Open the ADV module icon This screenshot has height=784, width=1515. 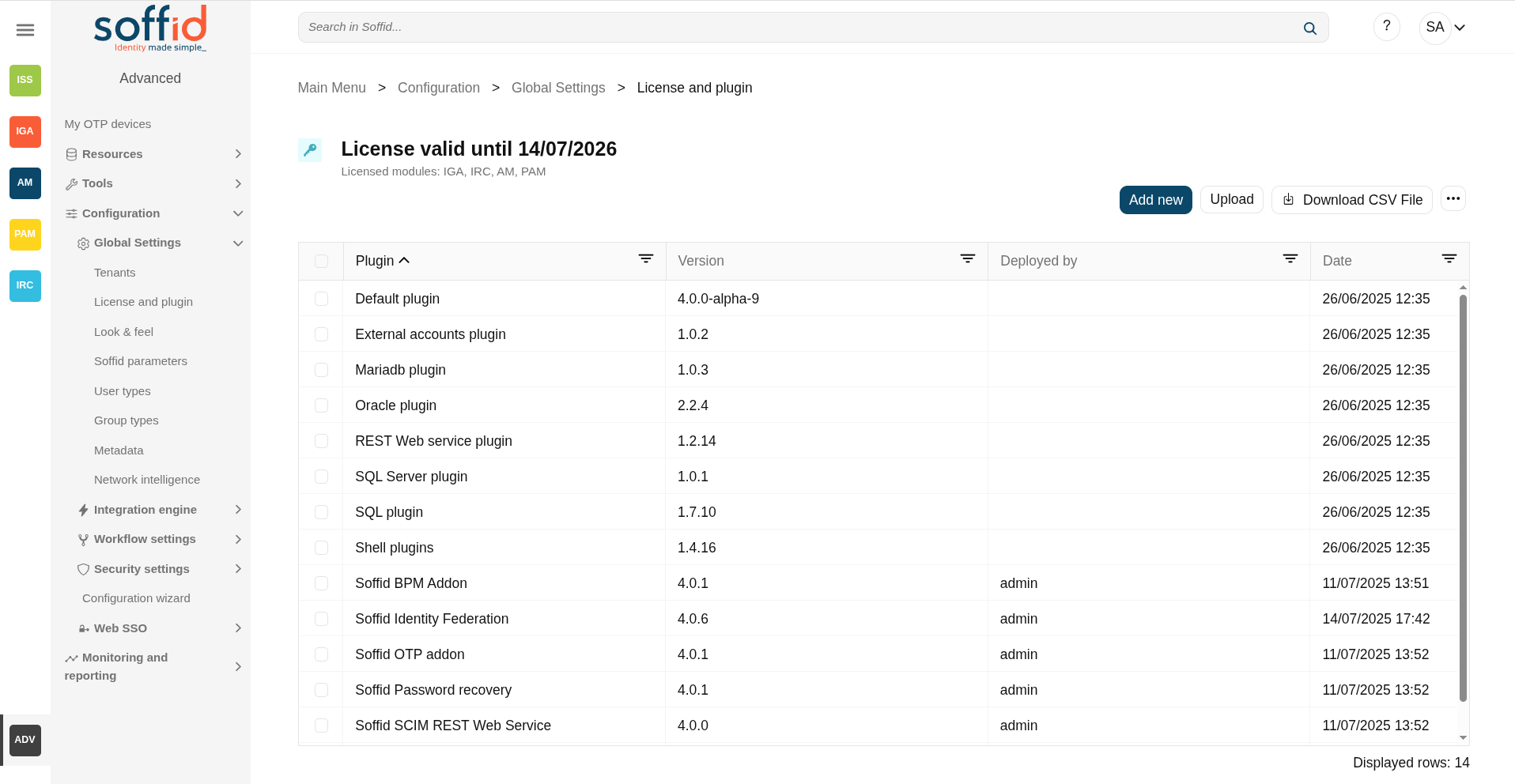(x=25, y=740)
